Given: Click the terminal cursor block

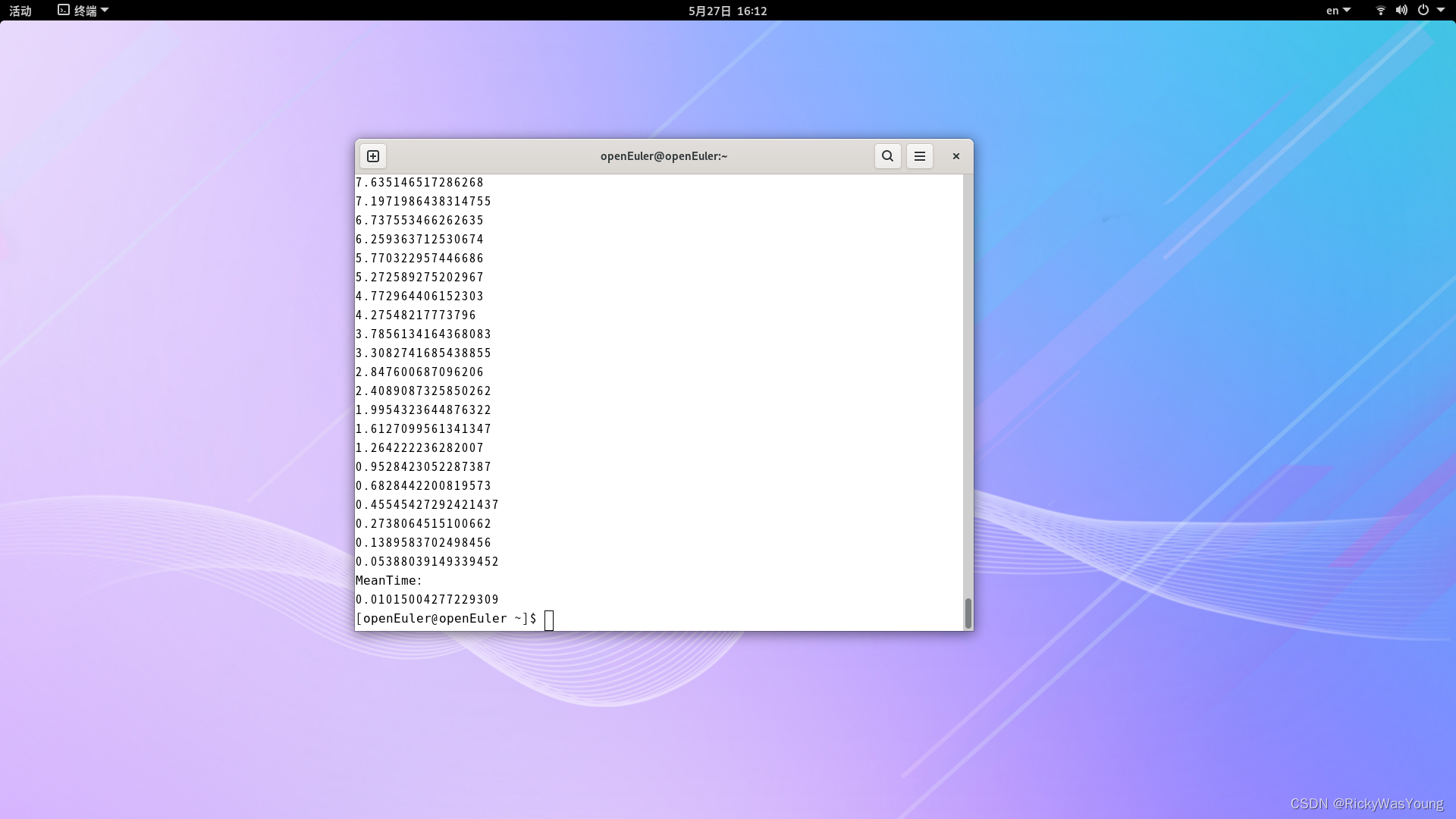Looking at the screenshot, I should pyautogui.click(x=549, y=620).
